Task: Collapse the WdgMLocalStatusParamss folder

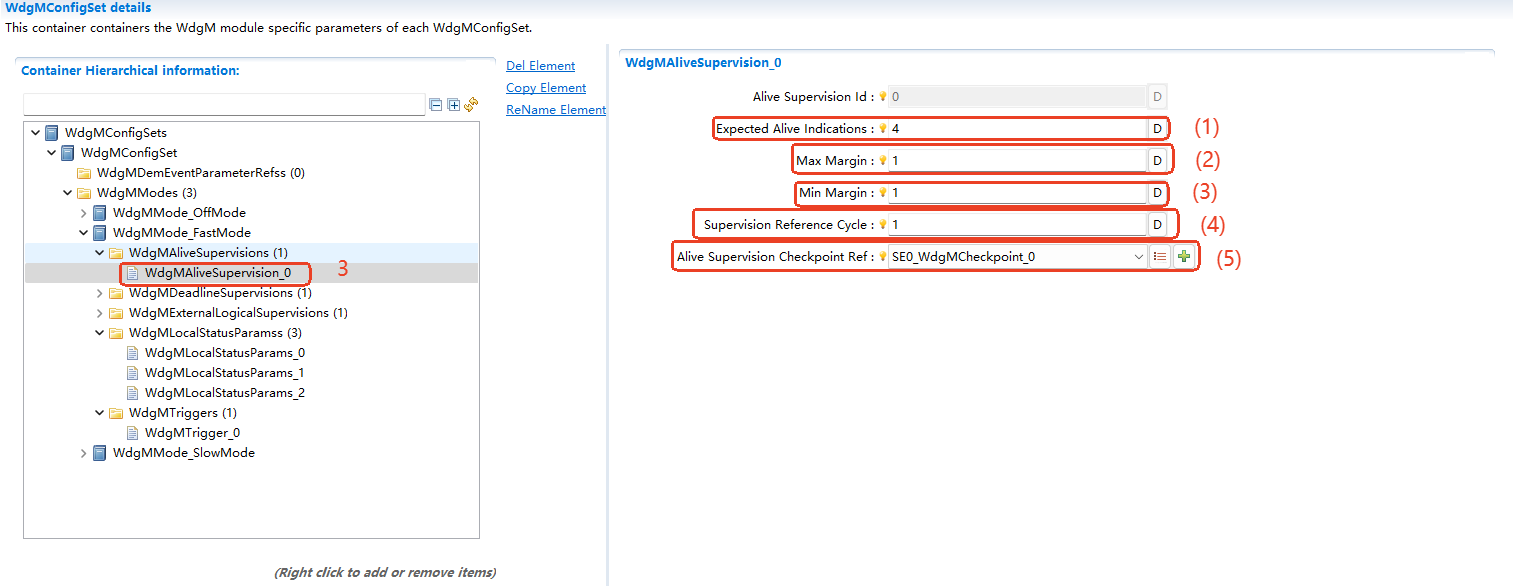Action: coord(100,333)
